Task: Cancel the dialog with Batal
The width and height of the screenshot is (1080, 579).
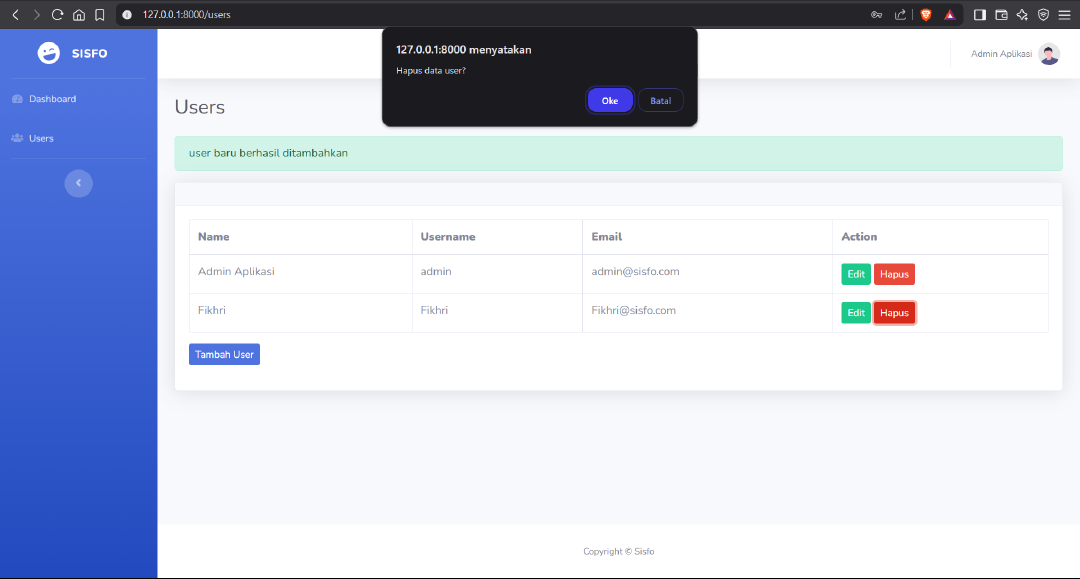Action: coord(660,101)
